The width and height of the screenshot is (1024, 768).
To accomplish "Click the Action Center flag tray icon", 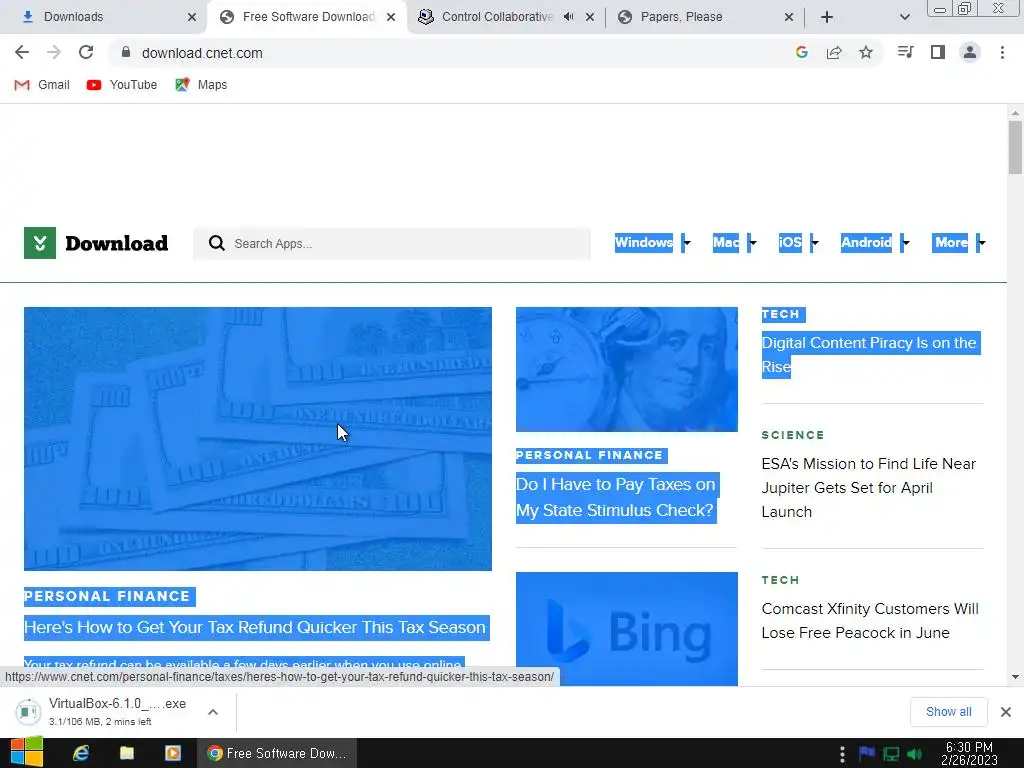I will (867, 753).
